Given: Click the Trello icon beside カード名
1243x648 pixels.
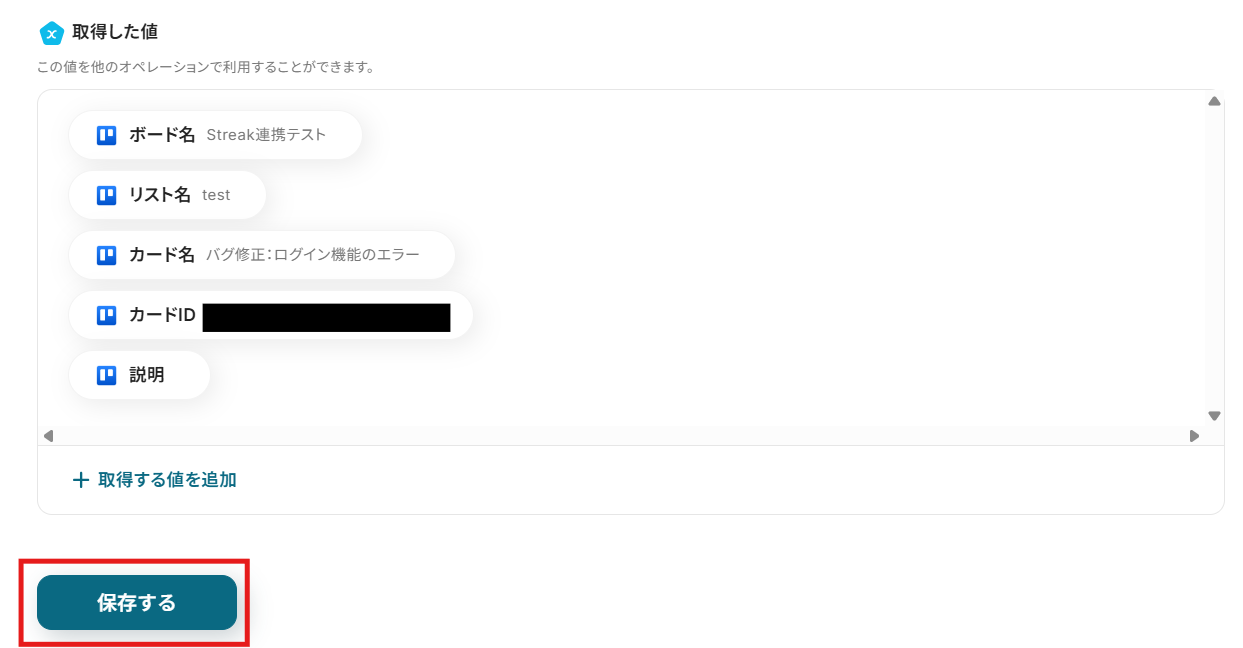Looking at the screenshot, I should click(x=106, y=255).
